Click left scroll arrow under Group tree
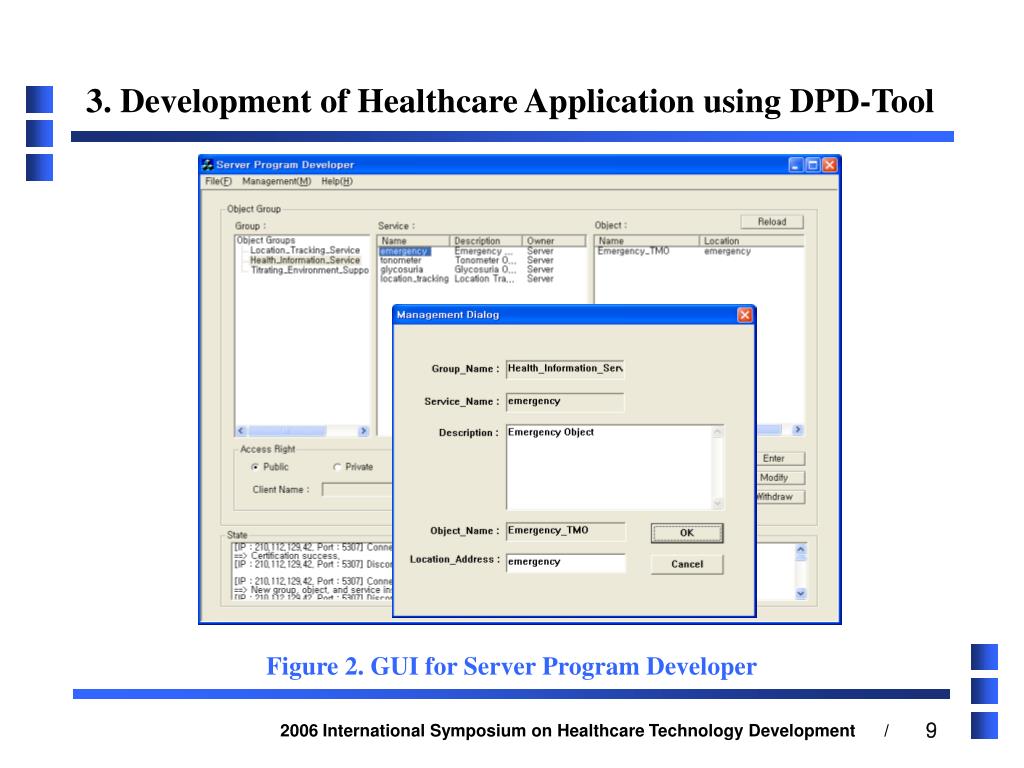 click(x=241, y=430)
